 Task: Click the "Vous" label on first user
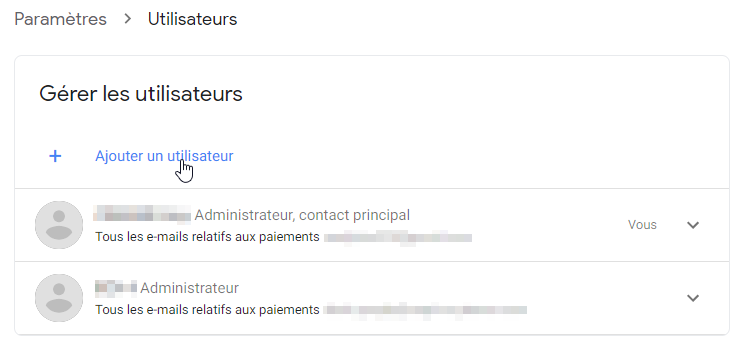coord(642,225)
